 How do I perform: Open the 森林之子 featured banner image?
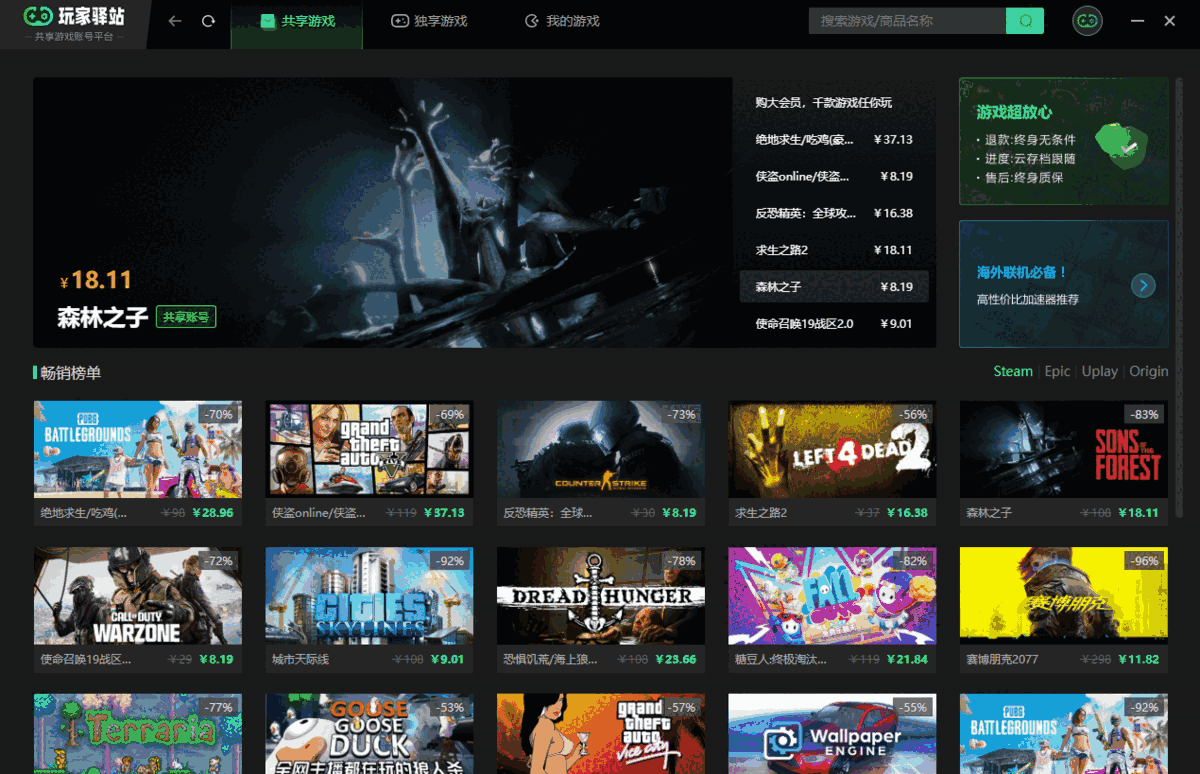(x=385, y=213)
